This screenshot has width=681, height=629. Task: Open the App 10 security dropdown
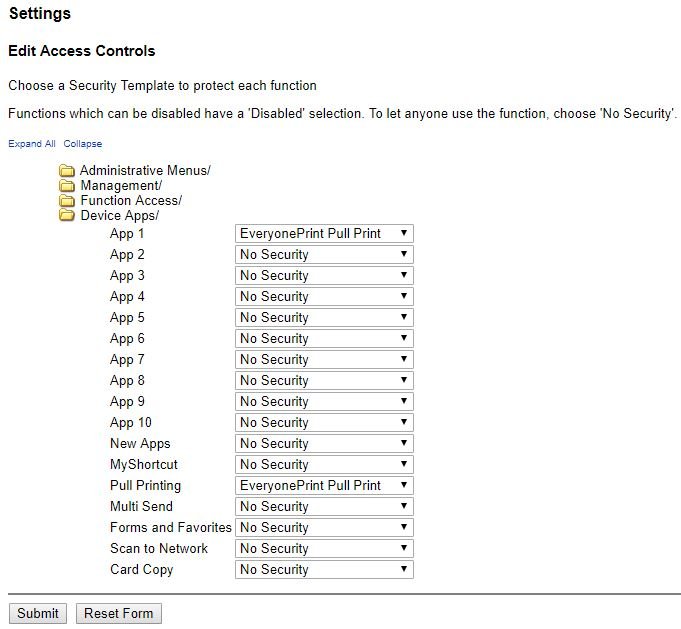pos(324,423)
